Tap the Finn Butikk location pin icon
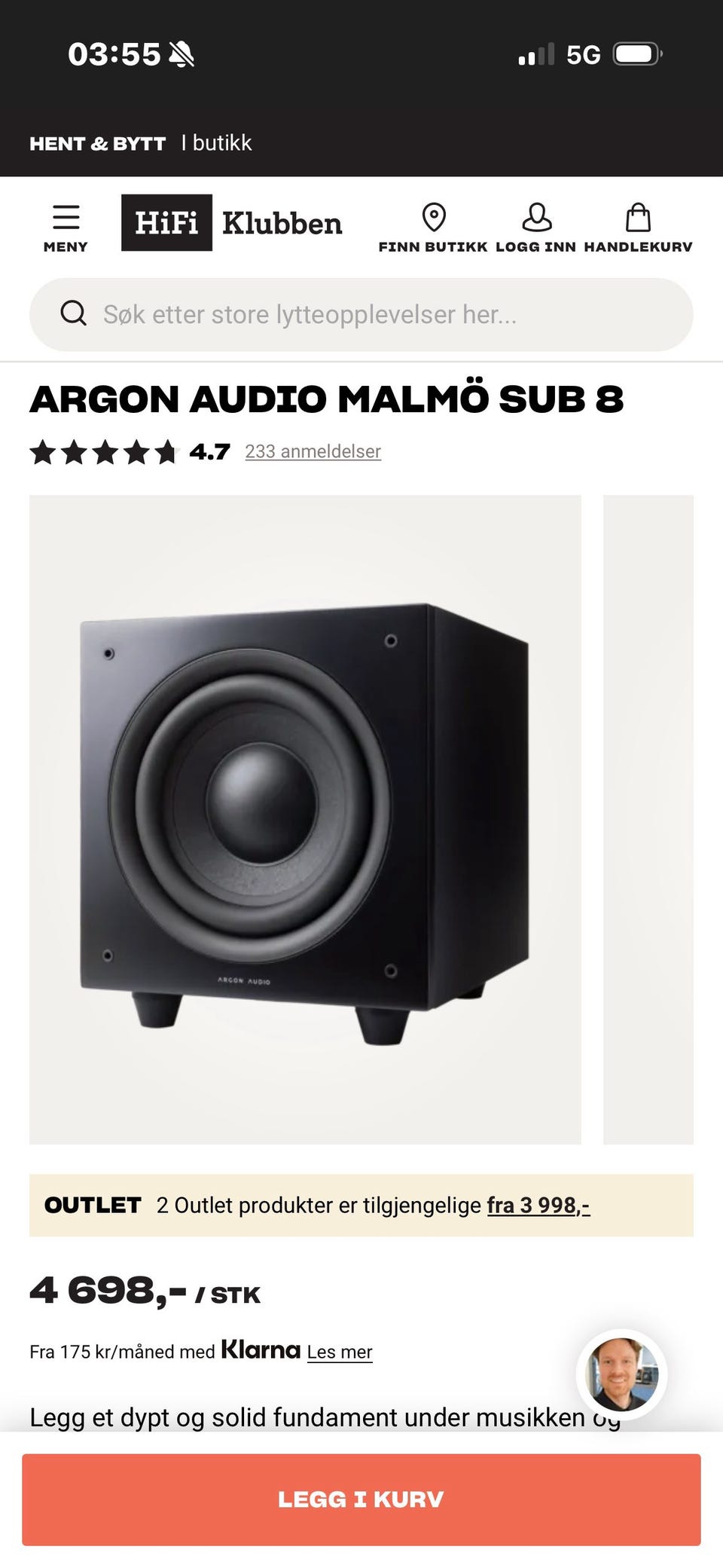Screen dimensions: 723x1568 click(434, 218)
